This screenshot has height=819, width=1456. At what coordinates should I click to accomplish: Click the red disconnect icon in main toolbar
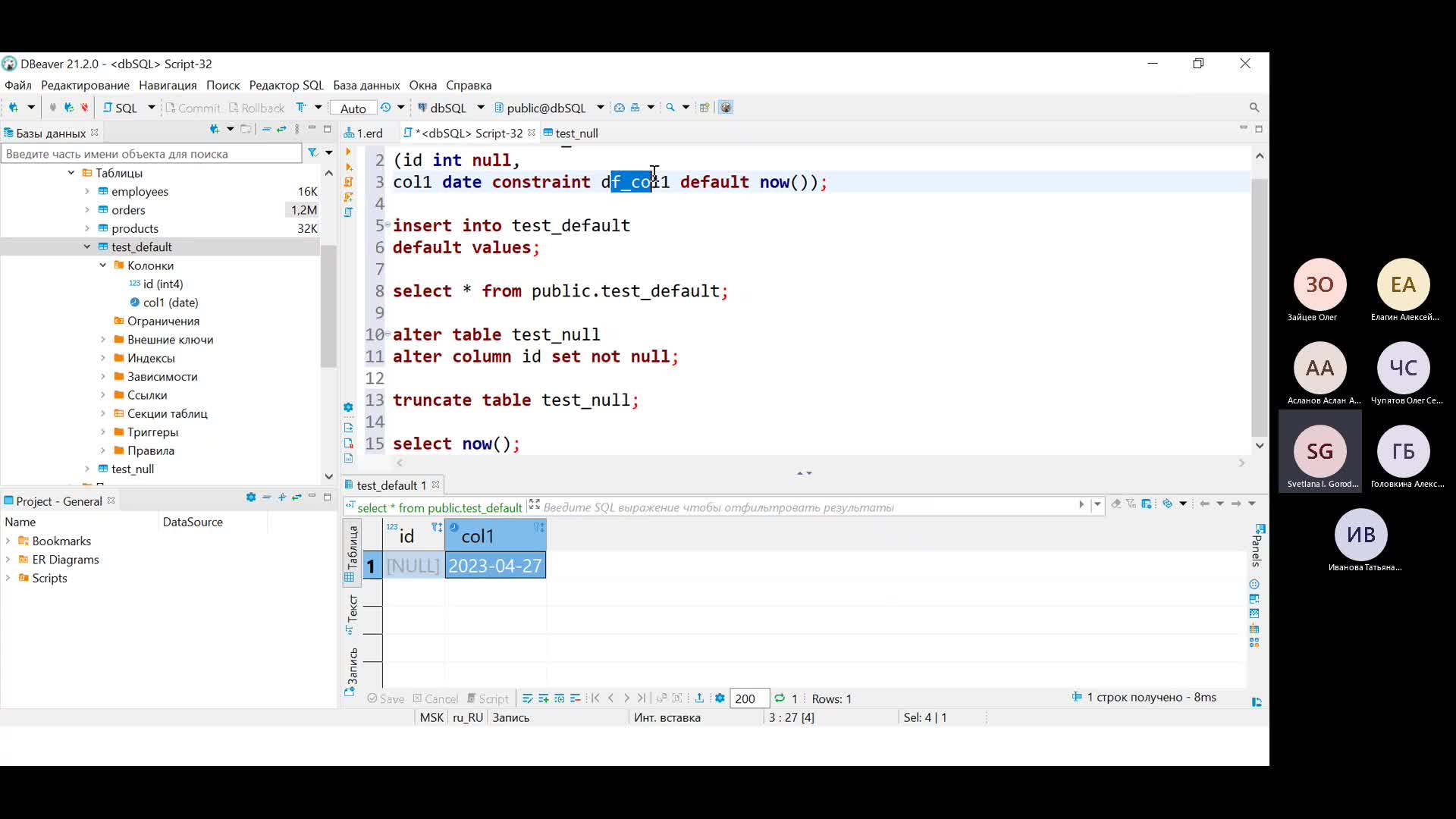(x=85, y=108)
